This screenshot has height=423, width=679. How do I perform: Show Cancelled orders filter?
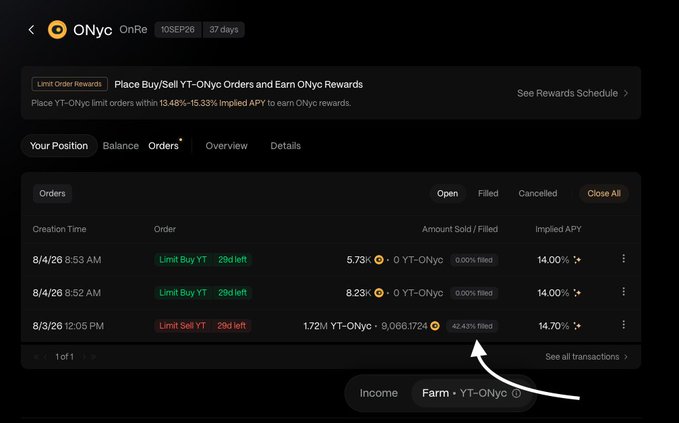(538, 194)
